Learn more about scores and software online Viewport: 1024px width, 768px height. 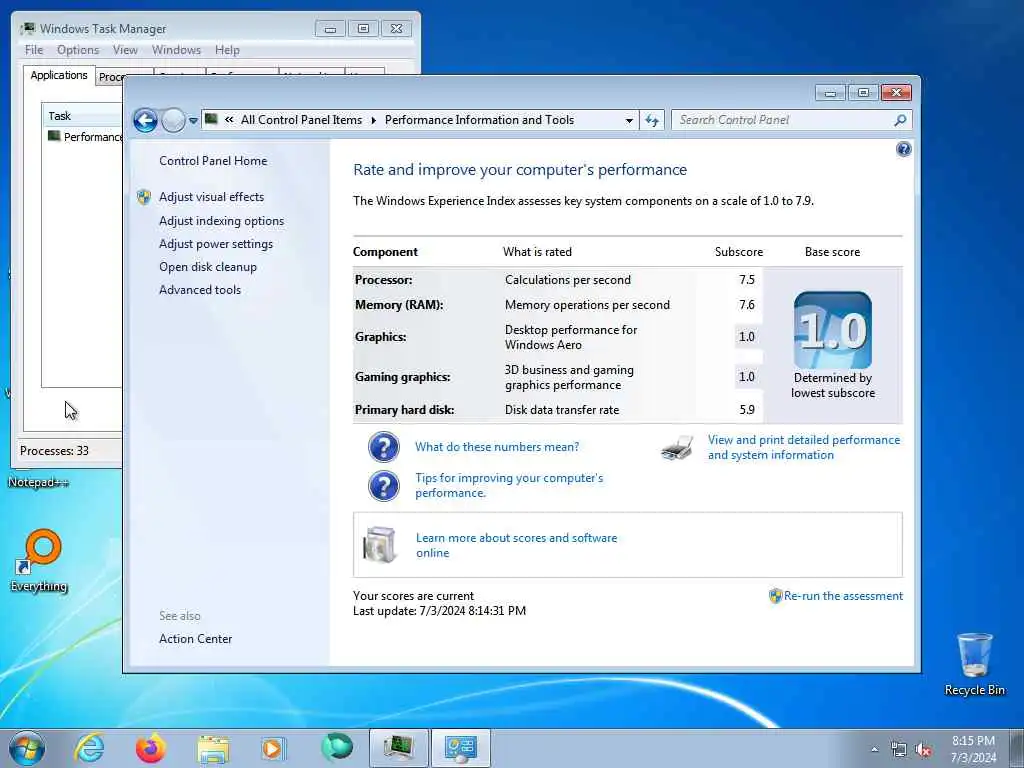point(517,545)
